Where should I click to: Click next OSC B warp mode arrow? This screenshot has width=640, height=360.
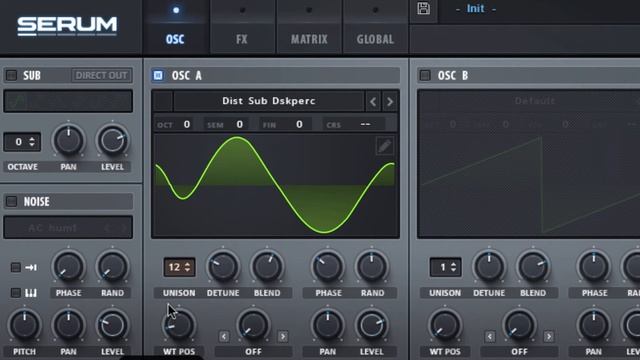549,336
